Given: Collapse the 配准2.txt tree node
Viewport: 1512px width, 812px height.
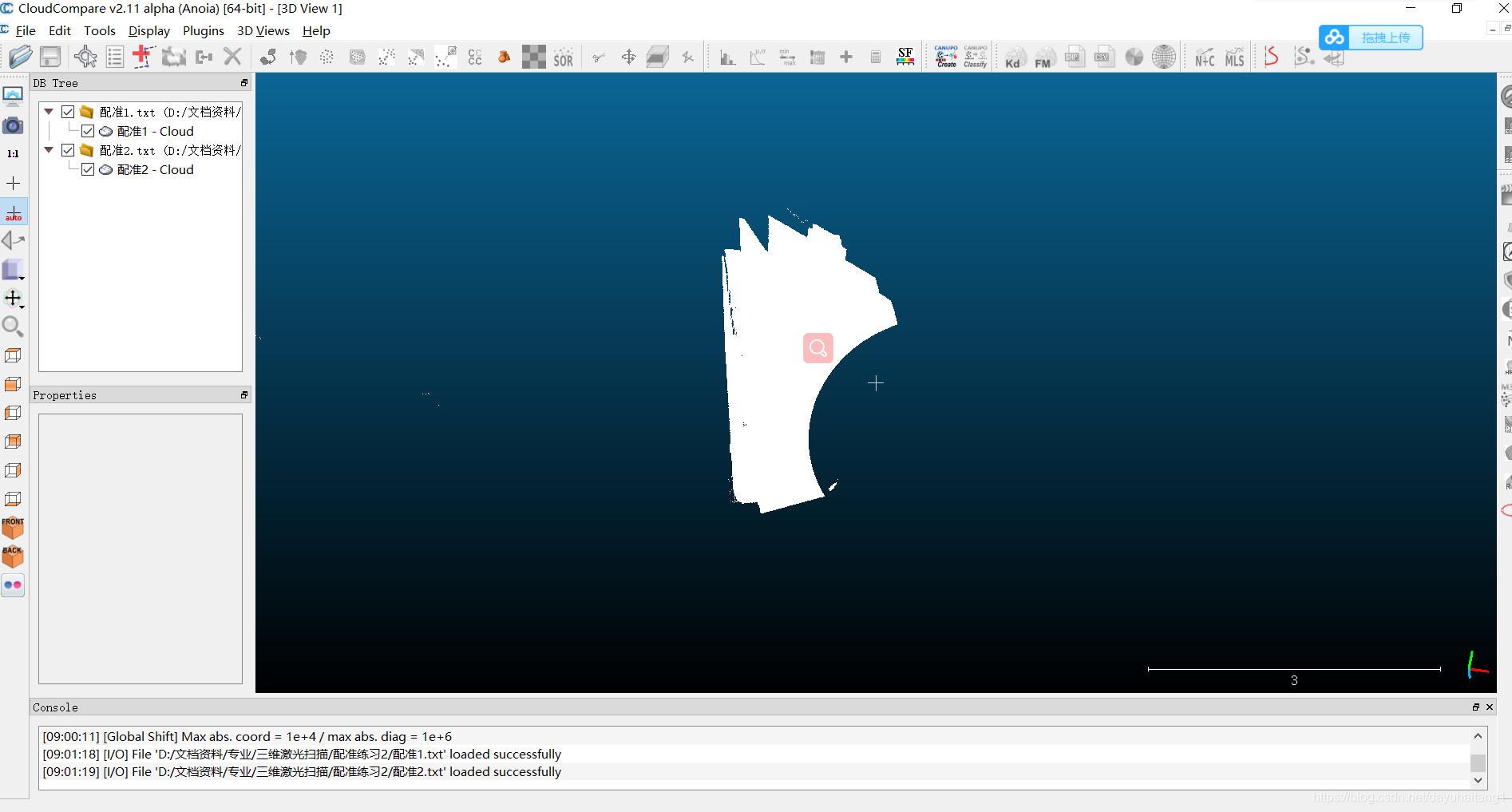Looking at the screenshot, I should [49, 150].
